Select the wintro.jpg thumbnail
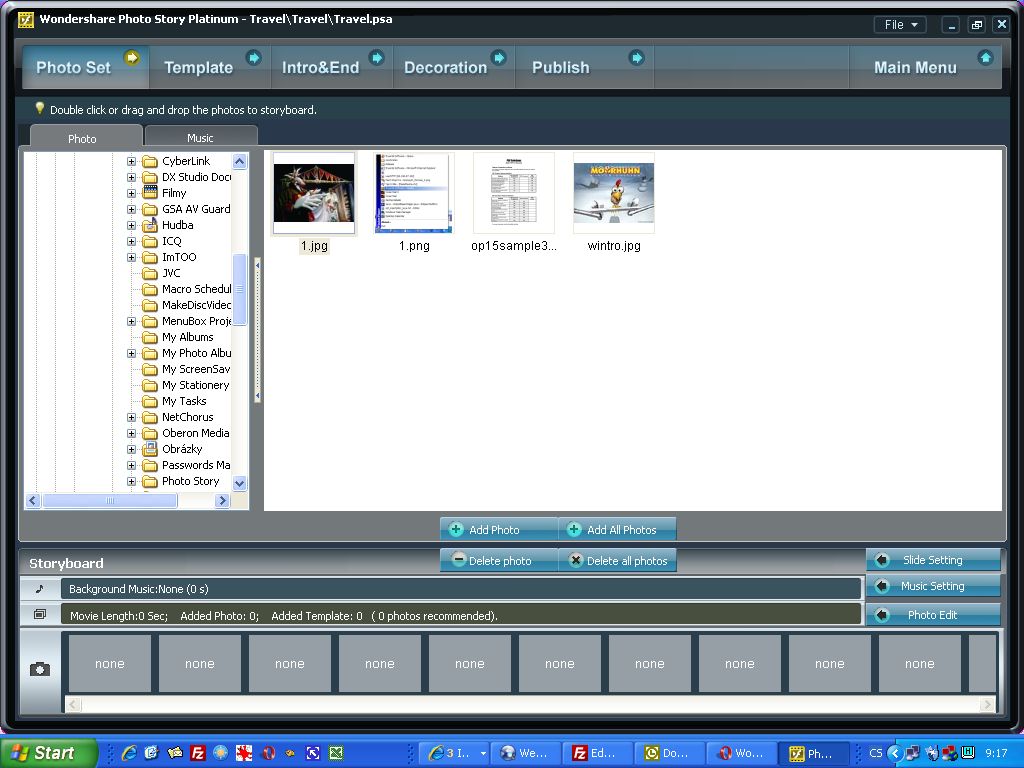This screenshot has width=1024, height=768. pos(613,194)
